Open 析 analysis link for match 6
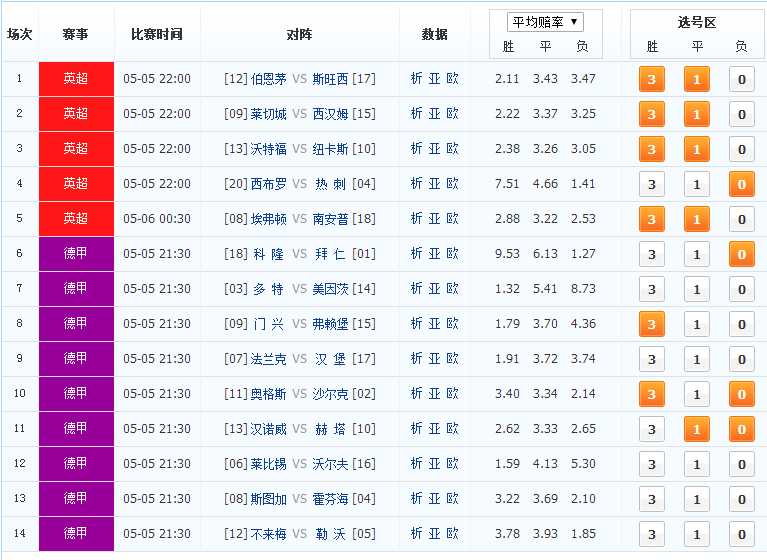Image resolution: width=767 pixels, height=560 pixels. (x=416, y=254)
